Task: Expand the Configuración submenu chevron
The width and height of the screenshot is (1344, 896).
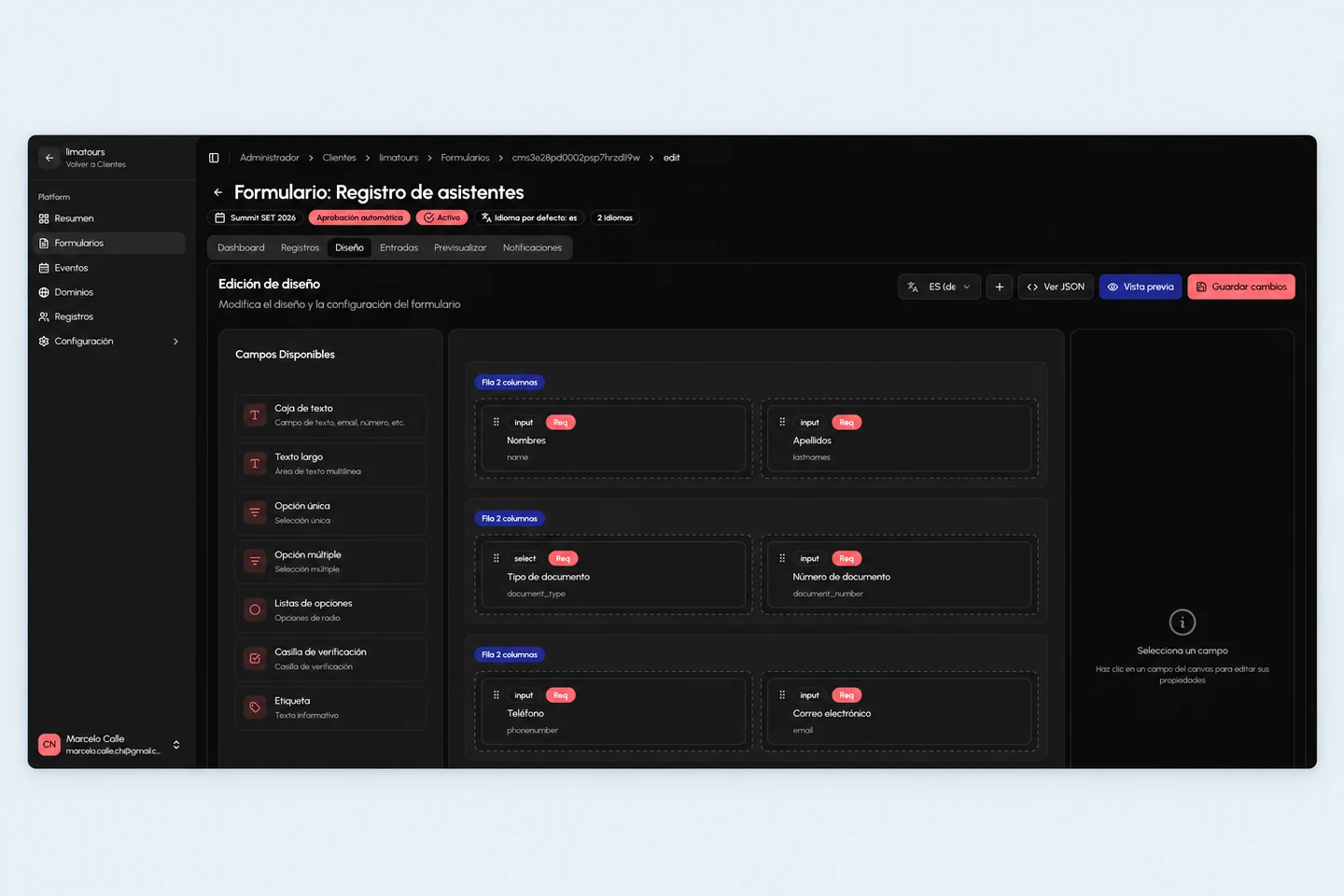Action: [175, 342]
